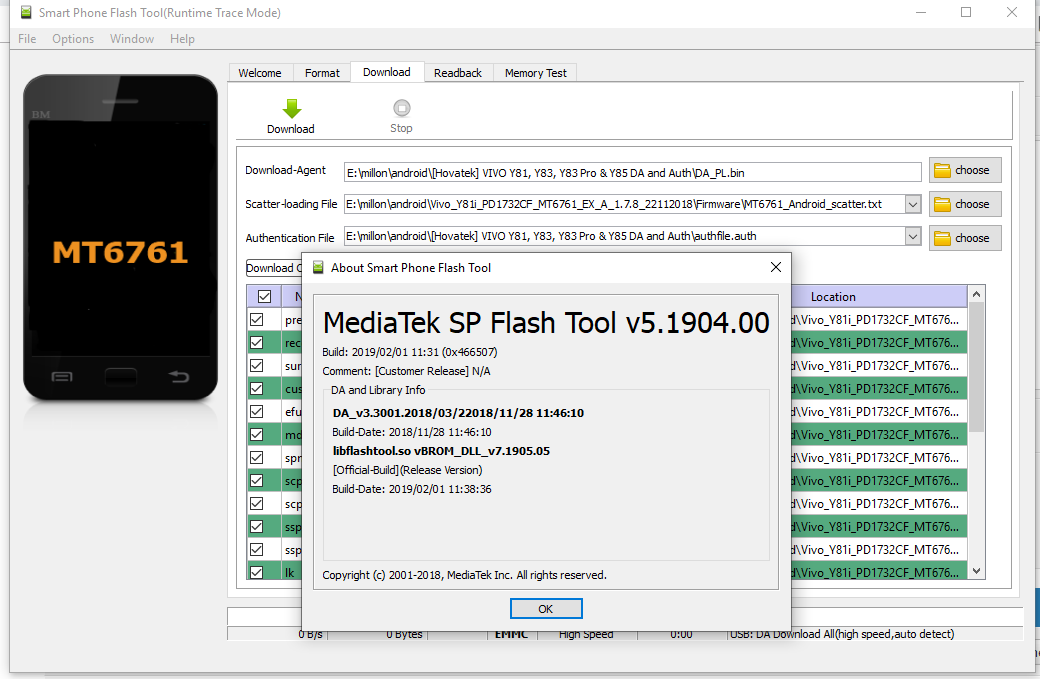Switch to the Memory Test tab
Screen dimensions: 1040x679
coord(536,73)
